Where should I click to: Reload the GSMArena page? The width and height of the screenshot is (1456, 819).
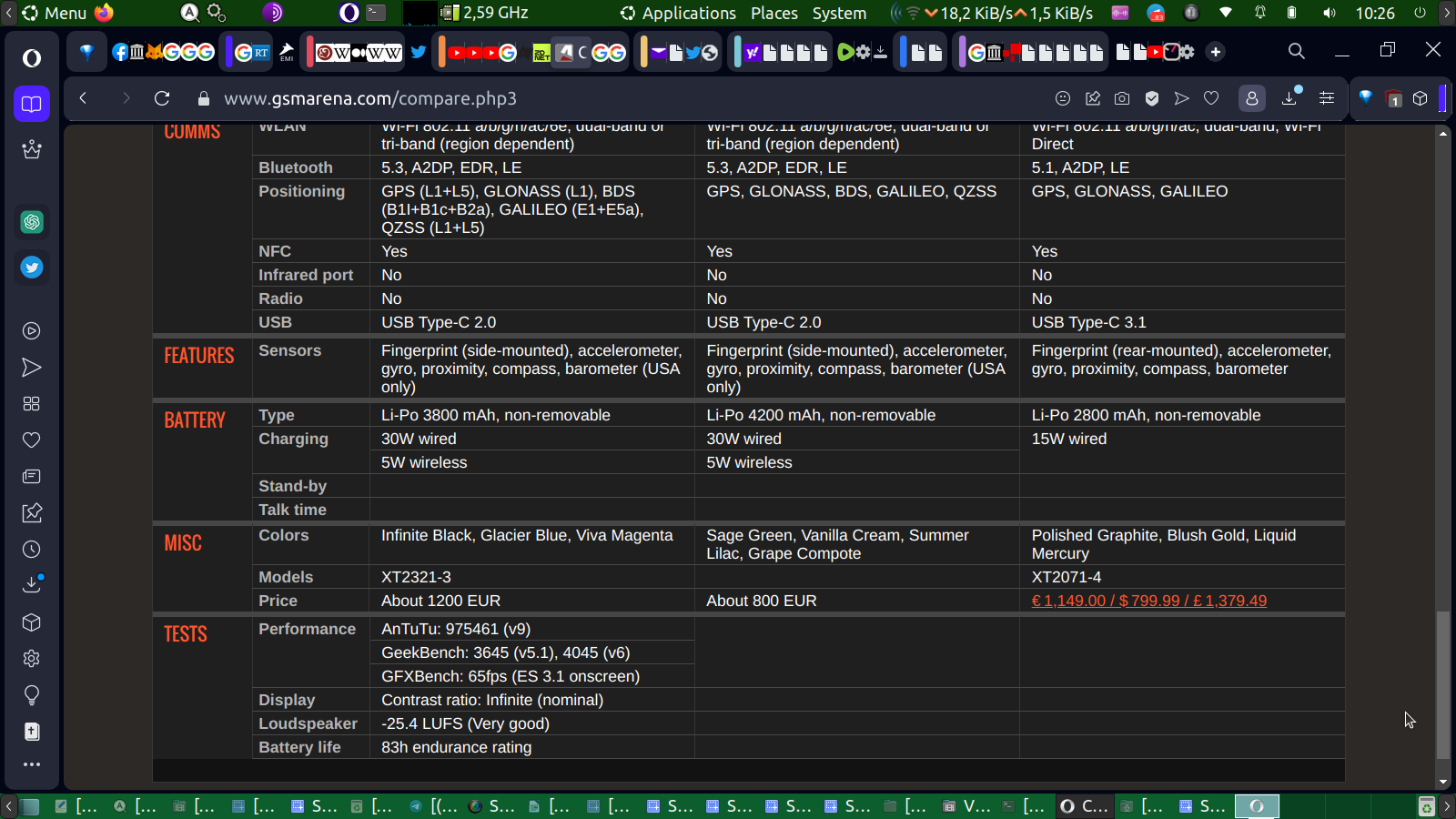(162, 98)
